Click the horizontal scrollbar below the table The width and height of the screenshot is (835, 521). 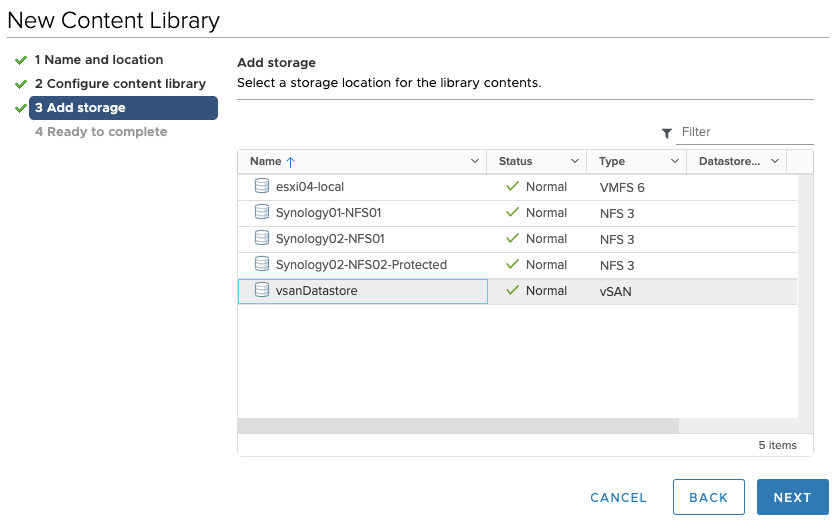point(458,426)
